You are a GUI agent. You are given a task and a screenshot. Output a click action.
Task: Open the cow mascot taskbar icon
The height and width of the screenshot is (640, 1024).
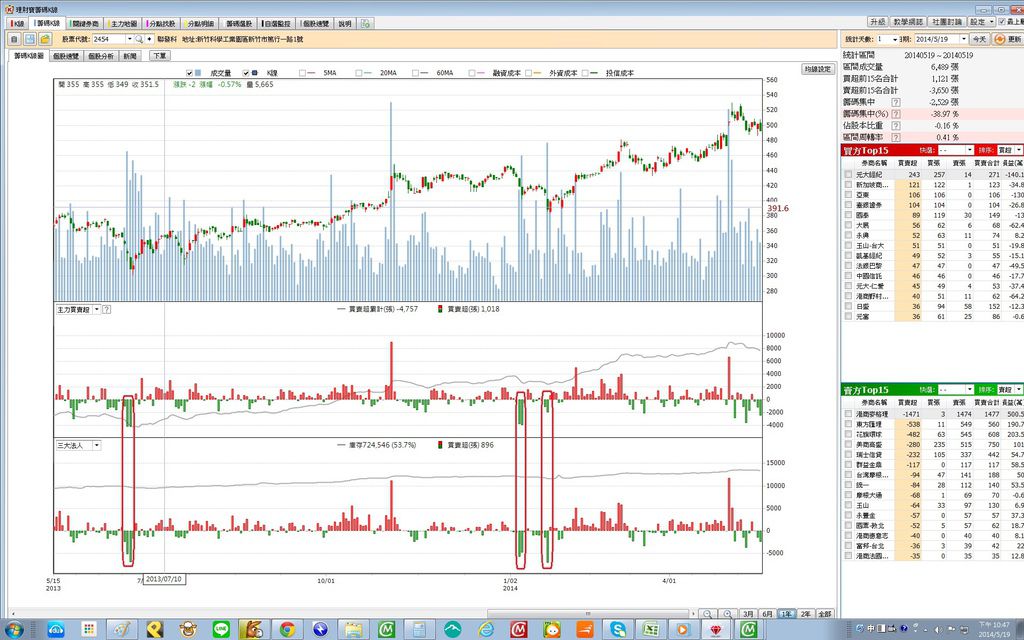coord(188,630)
